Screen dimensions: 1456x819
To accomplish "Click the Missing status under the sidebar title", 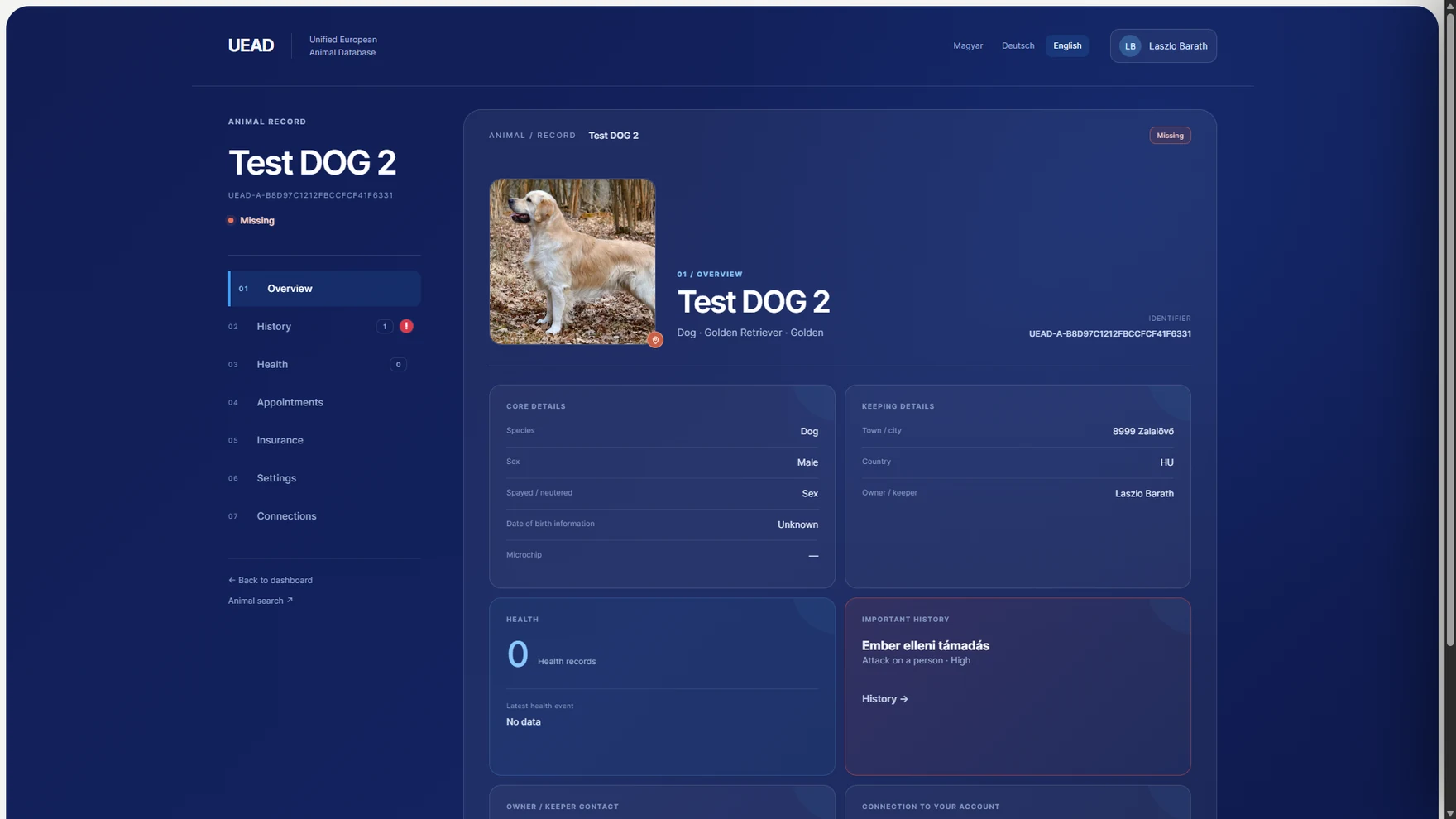I will point(251,221).
